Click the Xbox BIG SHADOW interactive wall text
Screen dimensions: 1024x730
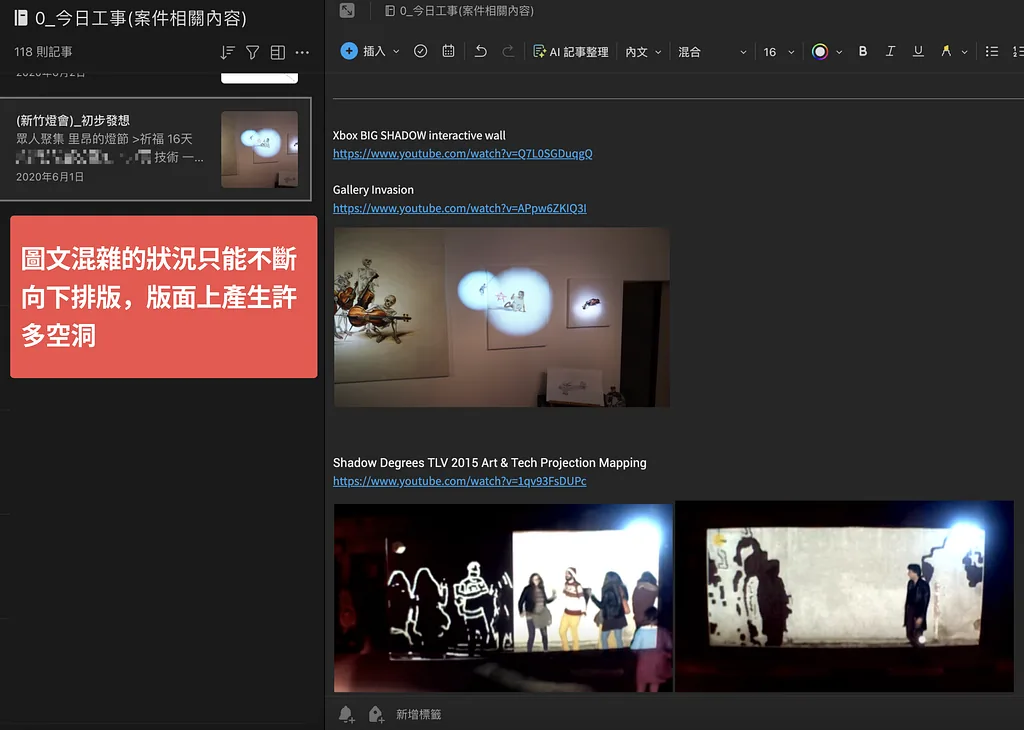coord(419,135)
